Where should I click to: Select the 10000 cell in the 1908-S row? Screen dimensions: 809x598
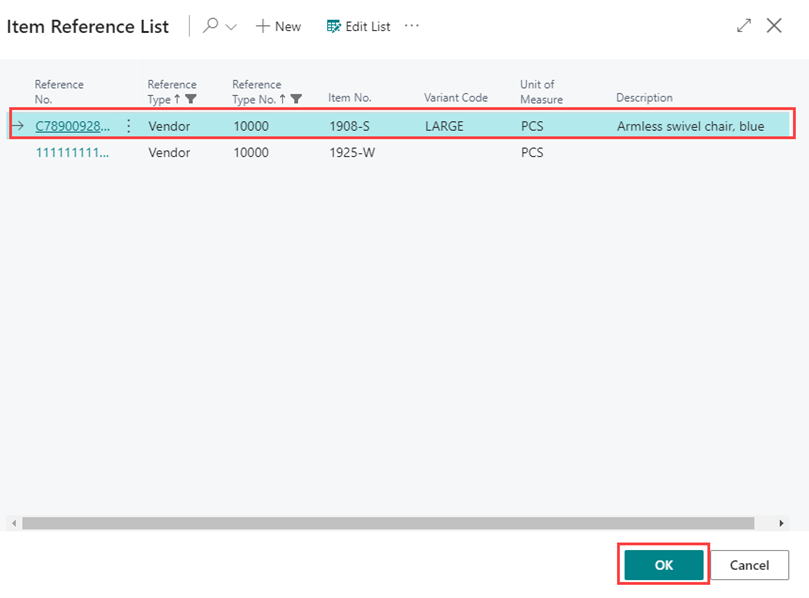(251, 126)
